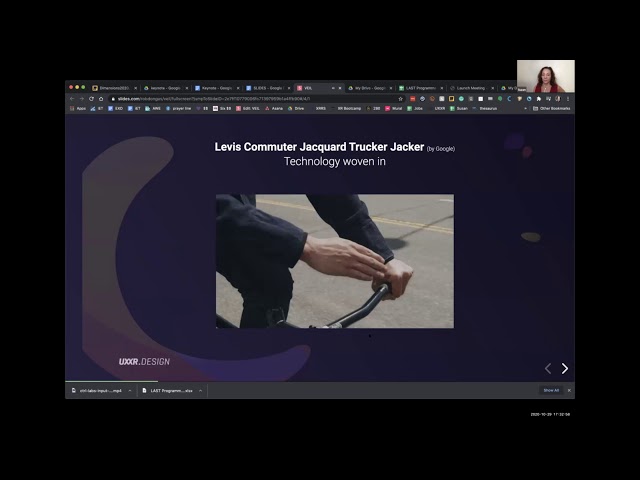This screenshot has height=480, width=640.
Task: Click the UXXR.DESIGN logo text
Action: coord(144,362)
